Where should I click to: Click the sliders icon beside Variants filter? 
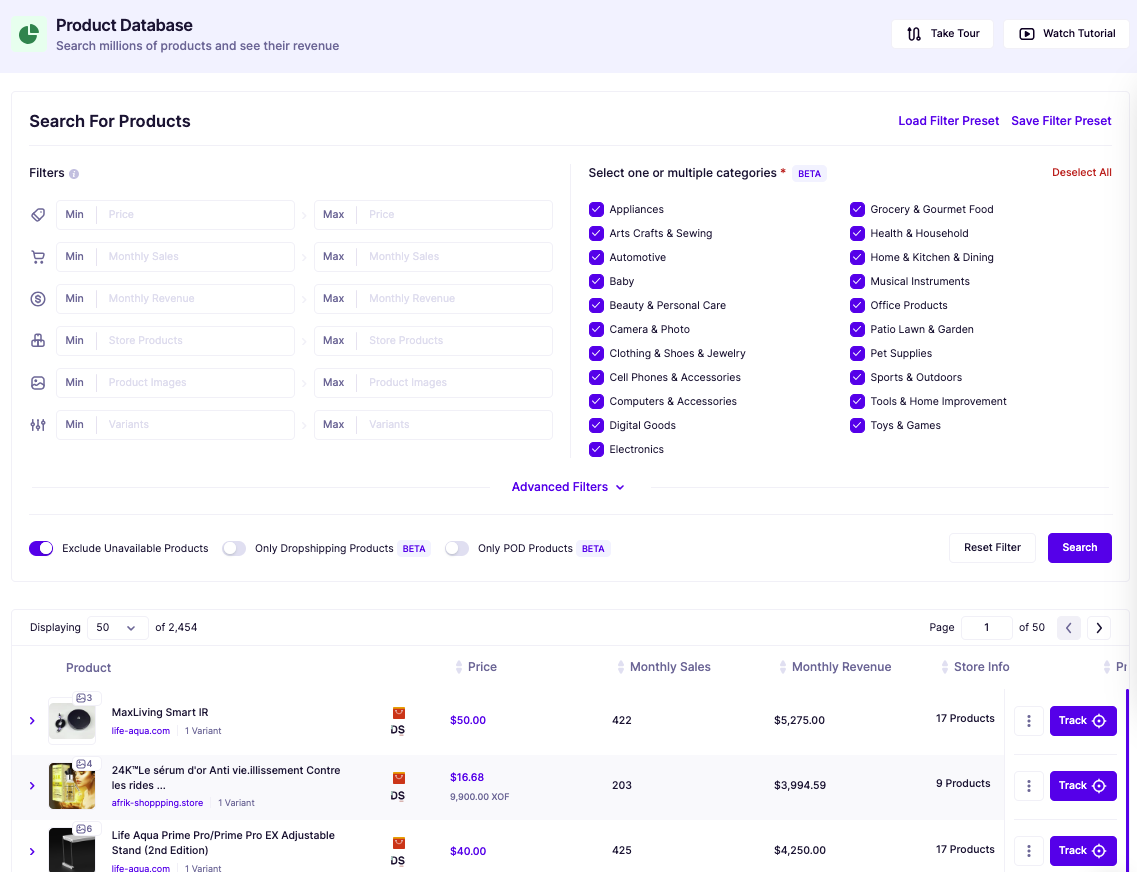pyautogui.click(x=38, y=424)
